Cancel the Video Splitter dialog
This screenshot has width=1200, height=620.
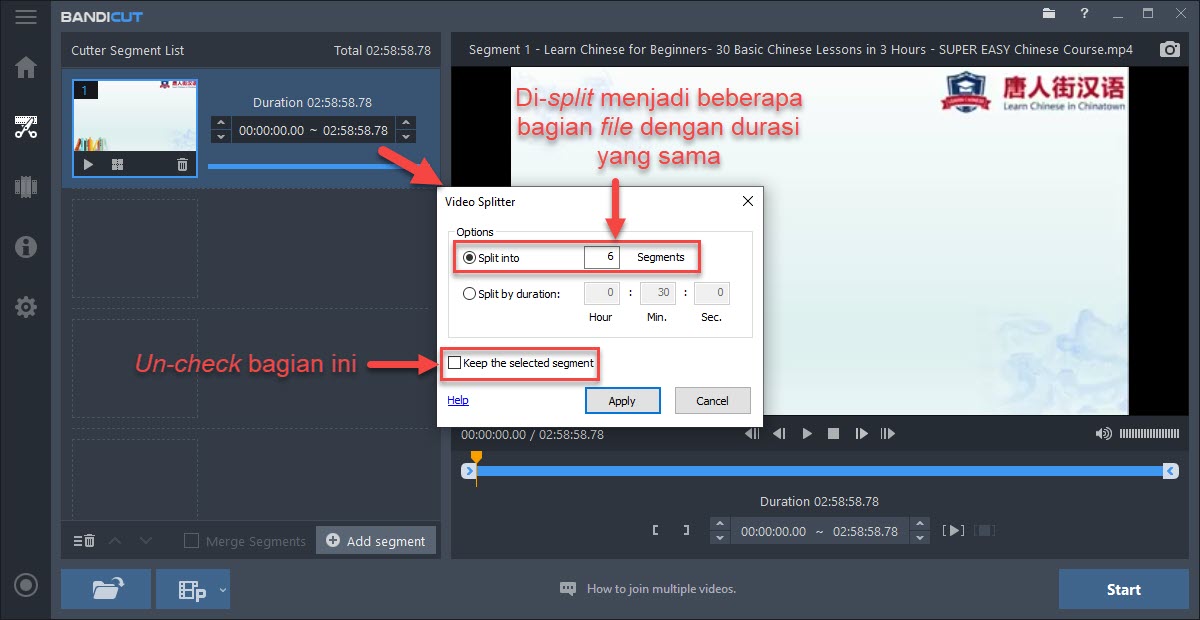pos(712,400)
